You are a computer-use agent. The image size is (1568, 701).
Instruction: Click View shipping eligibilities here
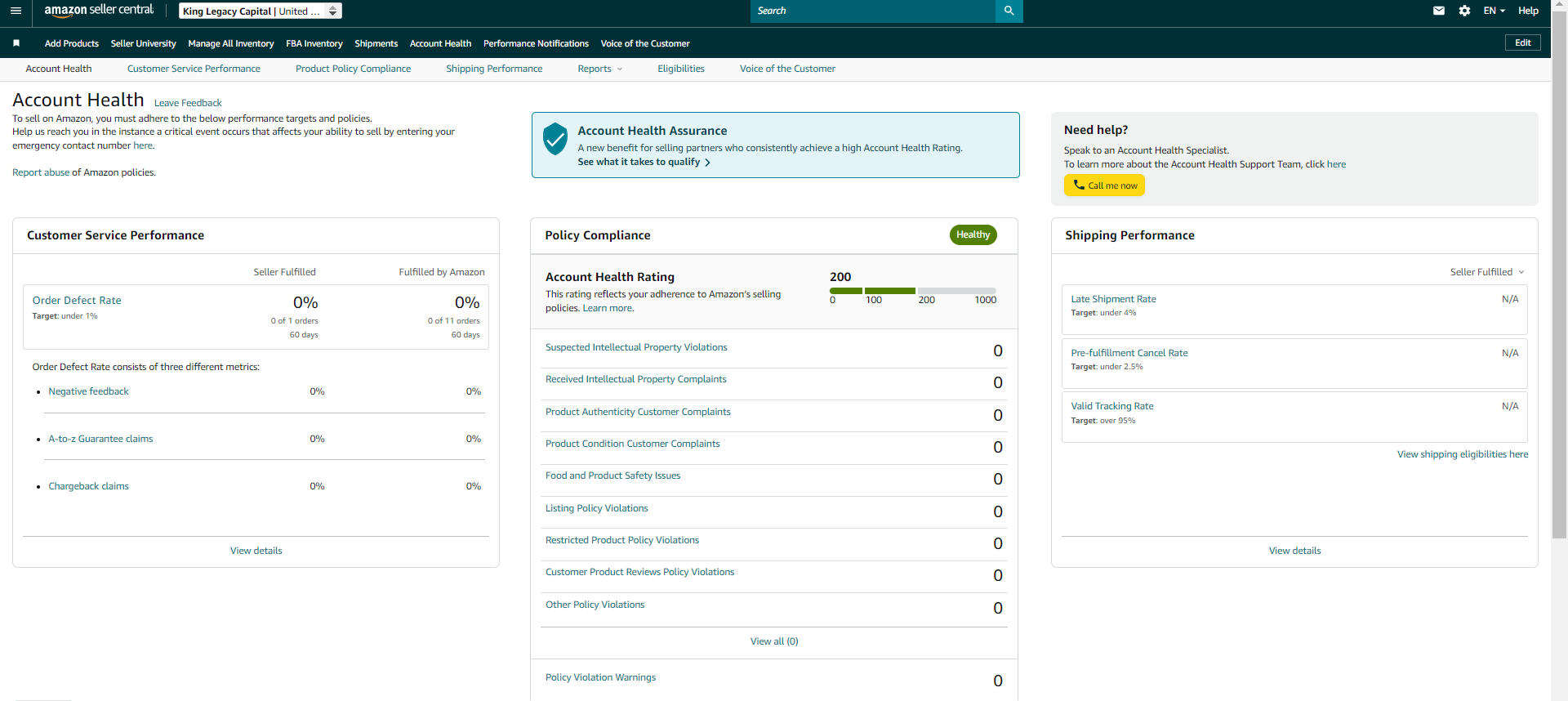(1463, 454)
